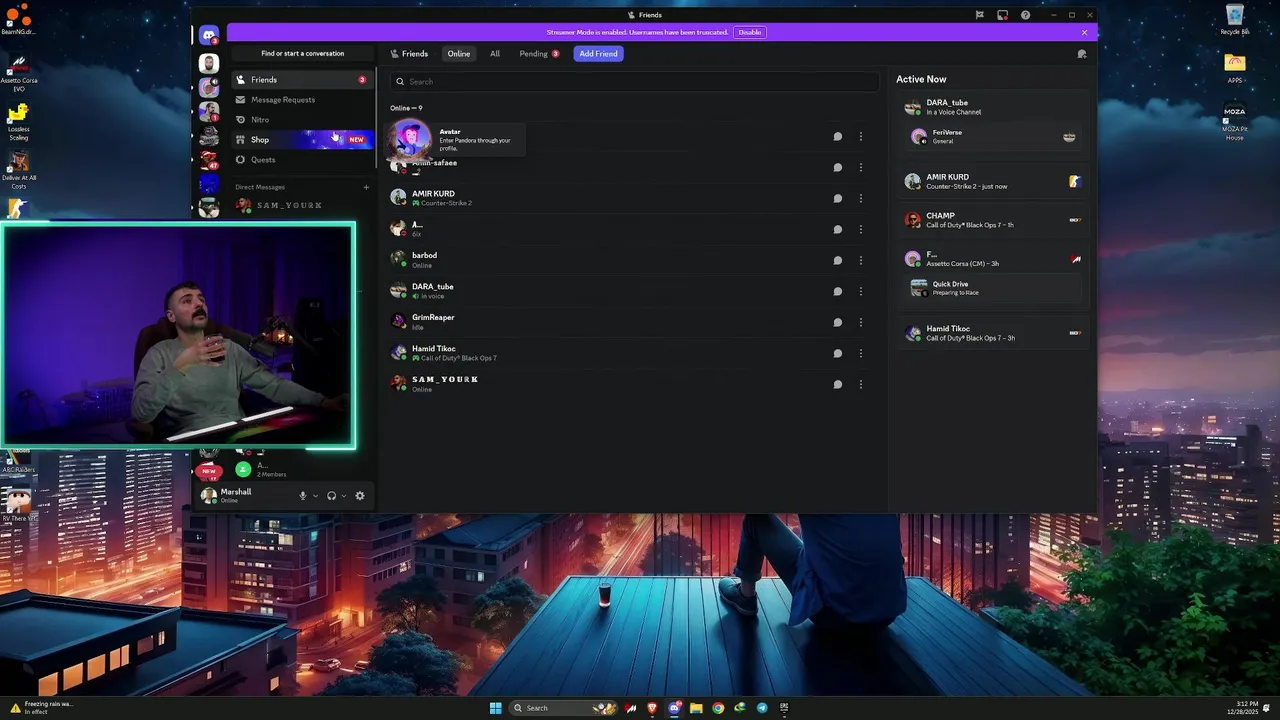Viewport: 1280px width, 720px height.
Task: Open more options for SAM_YOURK friend row
Action: tap(861, 384)
